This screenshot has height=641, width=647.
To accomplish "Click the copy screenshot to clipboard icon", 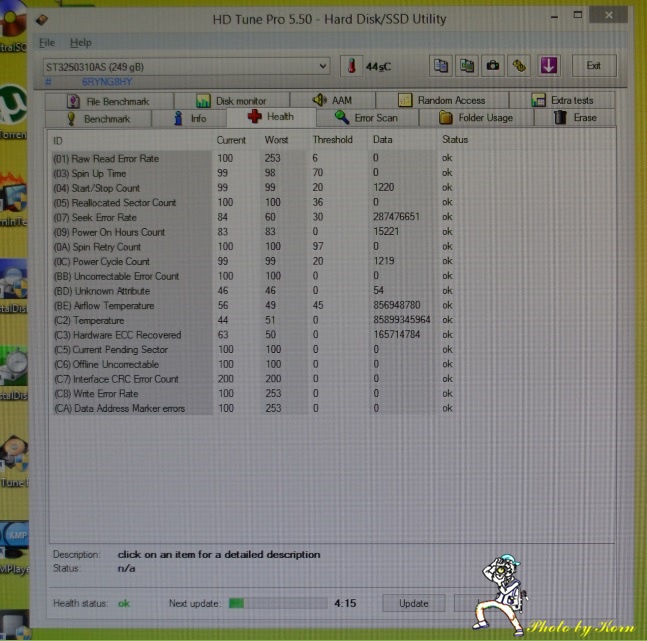I will 467,66.
